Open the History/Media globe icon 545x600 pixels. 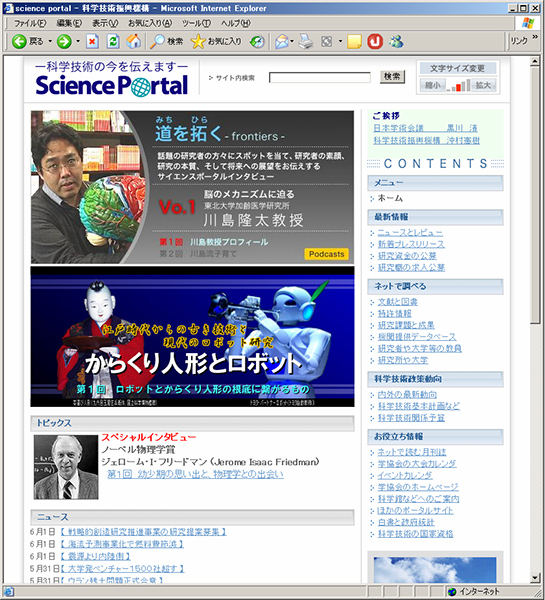coord(257,41)
